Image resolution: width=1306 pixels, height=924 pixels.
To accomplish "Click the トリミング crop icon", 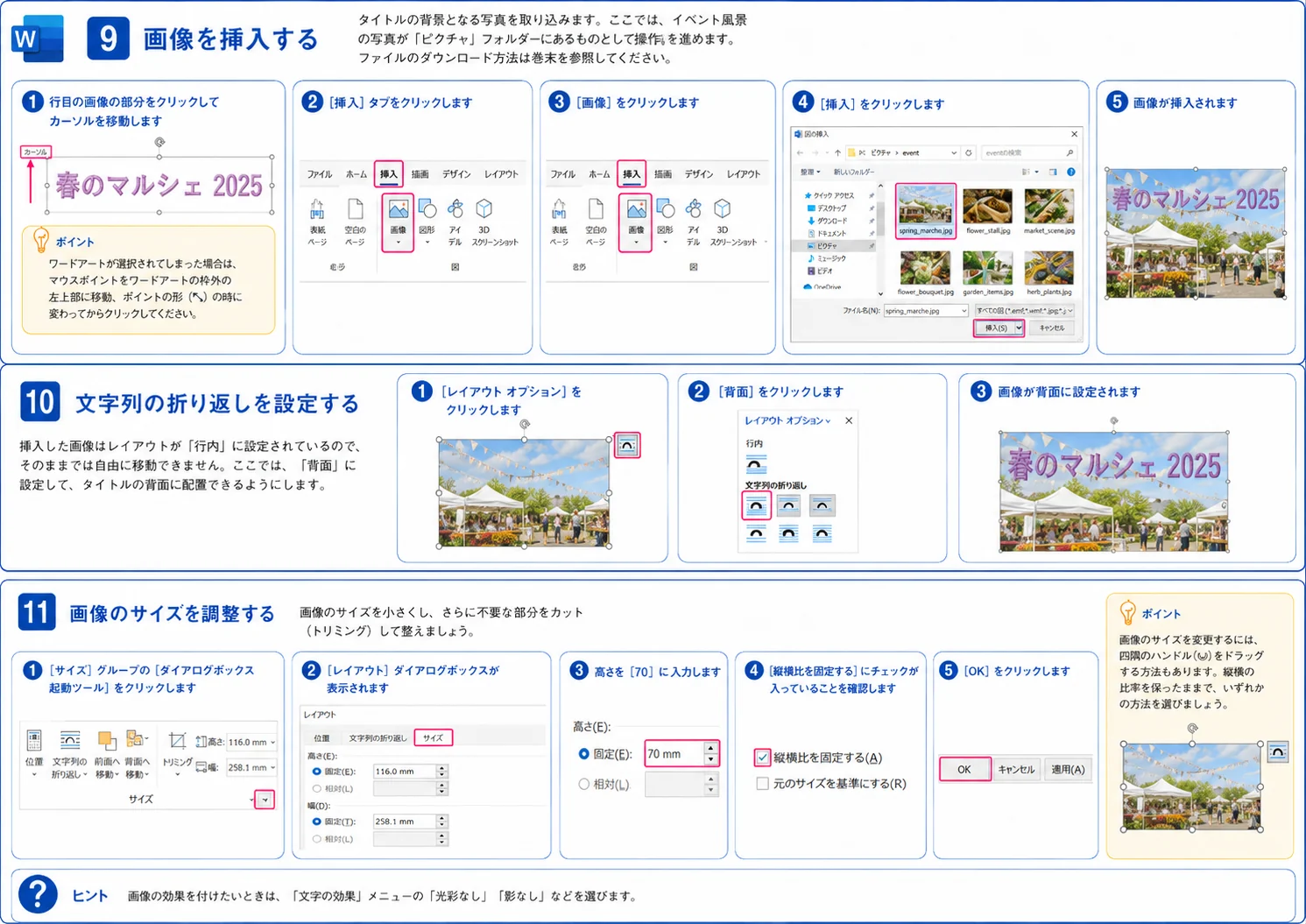I will pyautogui.click(x=177, y=740).
